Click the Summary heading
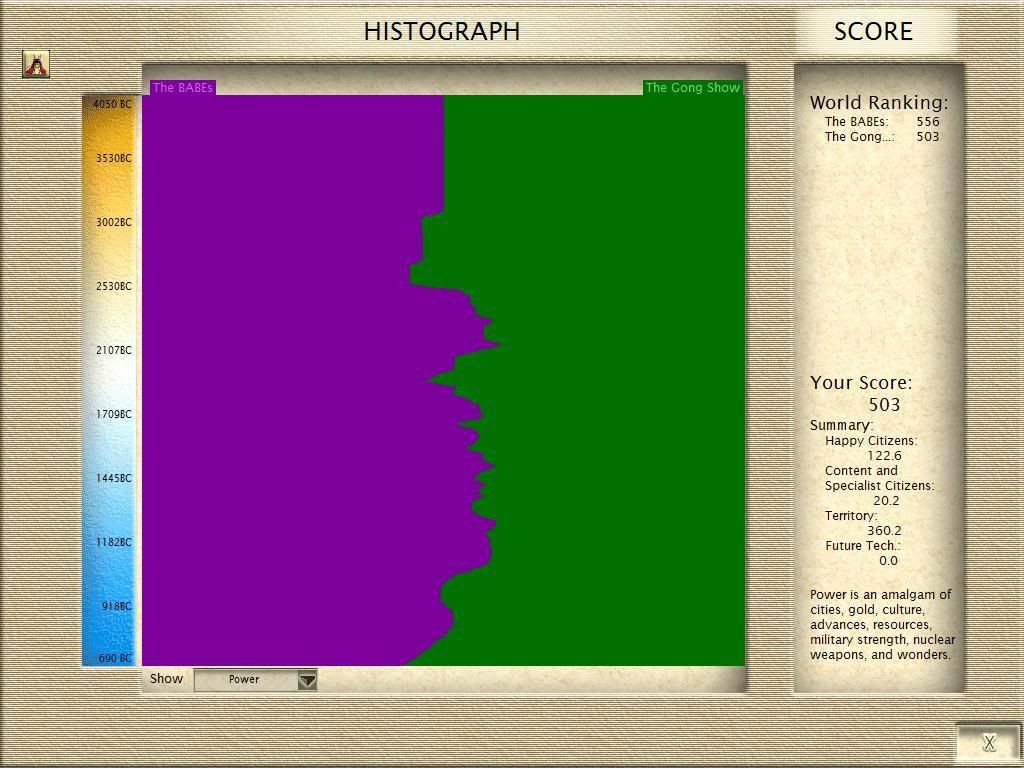 pos(841,425)
